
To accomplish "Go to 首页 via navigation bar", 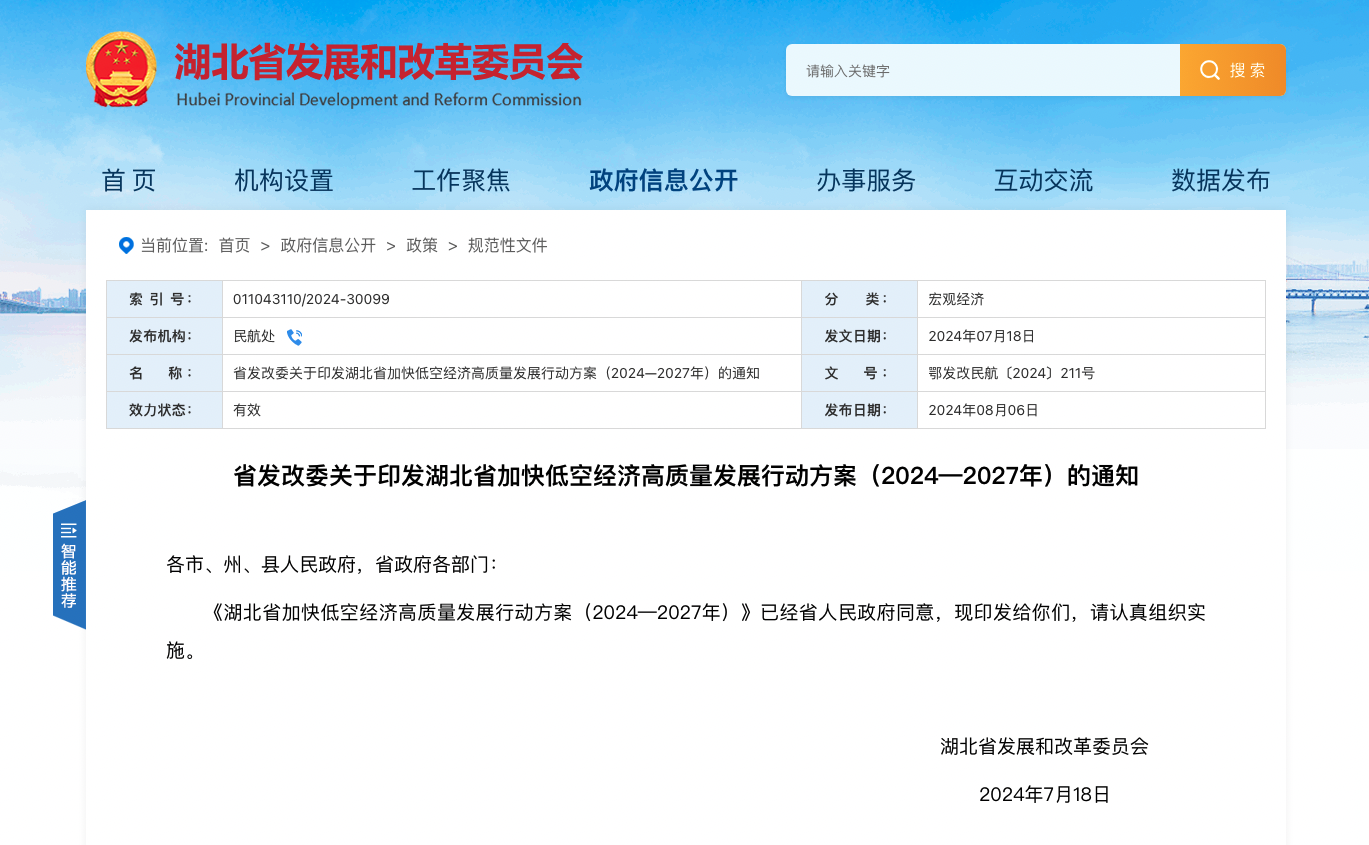I will [x=128, y=181].
